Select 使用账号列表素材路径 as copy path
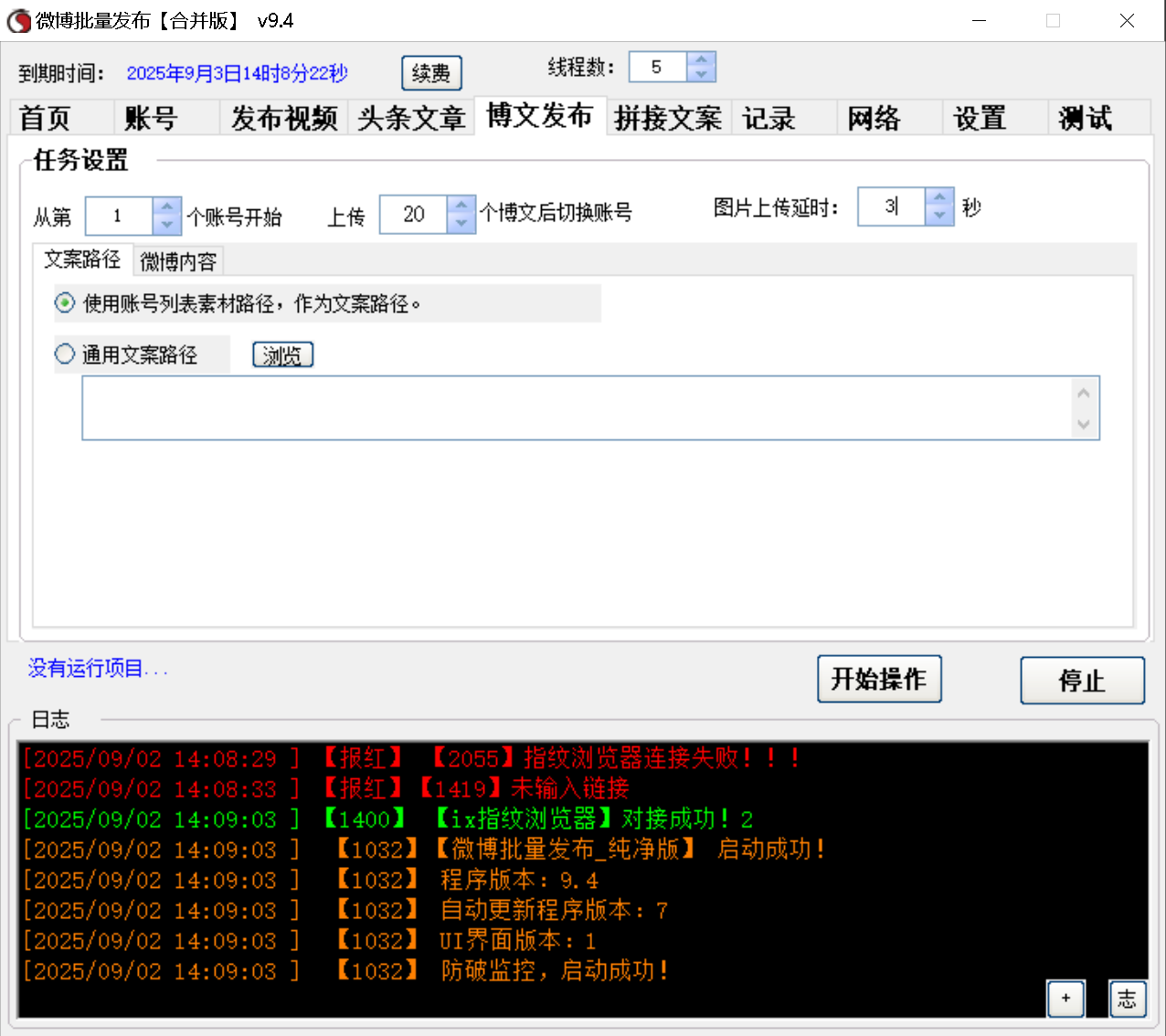The height and width of the screenshot is (1036, 1166). click(64, 303)
